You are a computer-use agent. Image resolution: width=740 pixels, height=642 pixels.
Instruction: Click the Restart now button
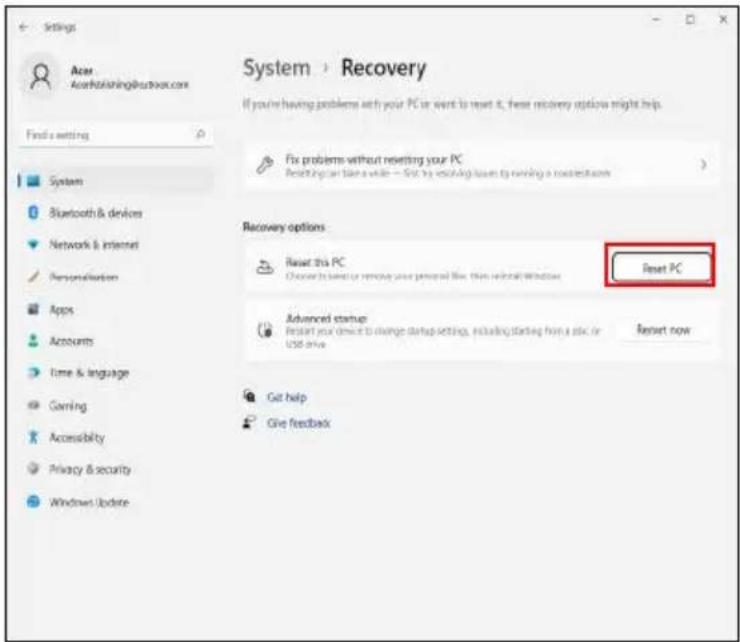coord(663,329)
